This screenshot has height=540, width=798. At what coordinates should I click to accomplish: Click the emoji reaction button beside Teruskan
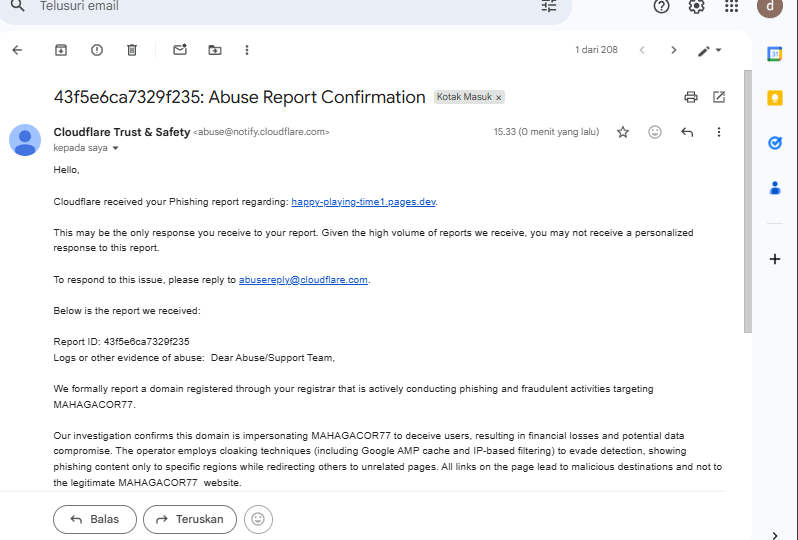[258, 519]
